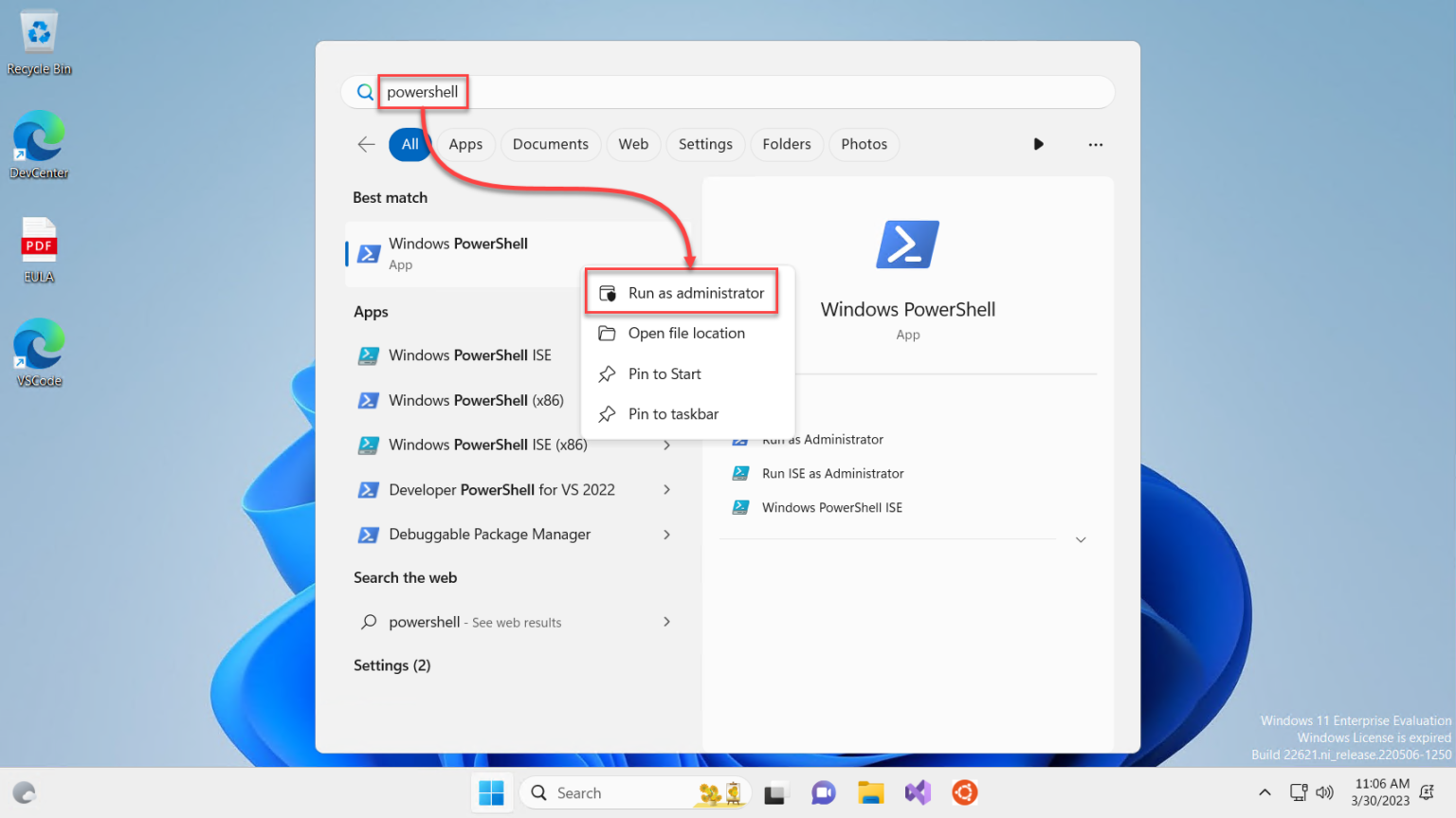
Task: Open Debuggable Package Manager
Action: [x=489, y=534]
